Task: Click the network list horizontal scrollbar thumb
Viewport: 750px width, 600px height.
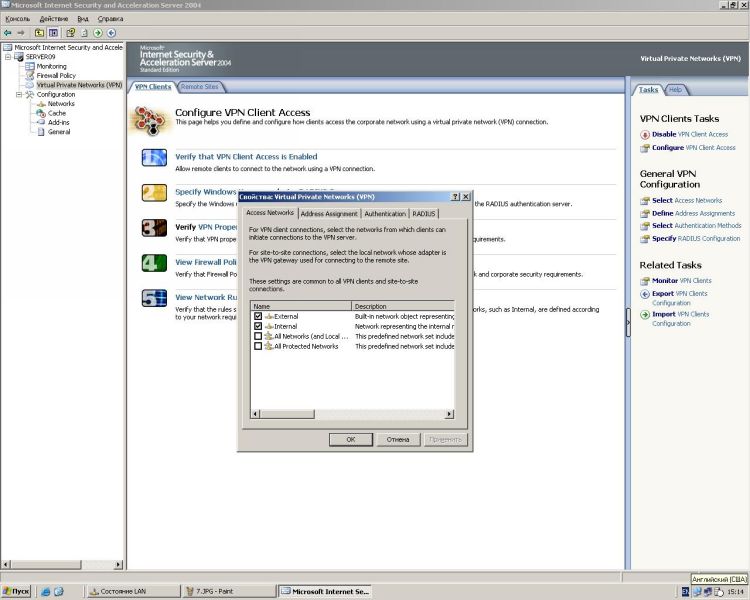Action: point(287,414)
